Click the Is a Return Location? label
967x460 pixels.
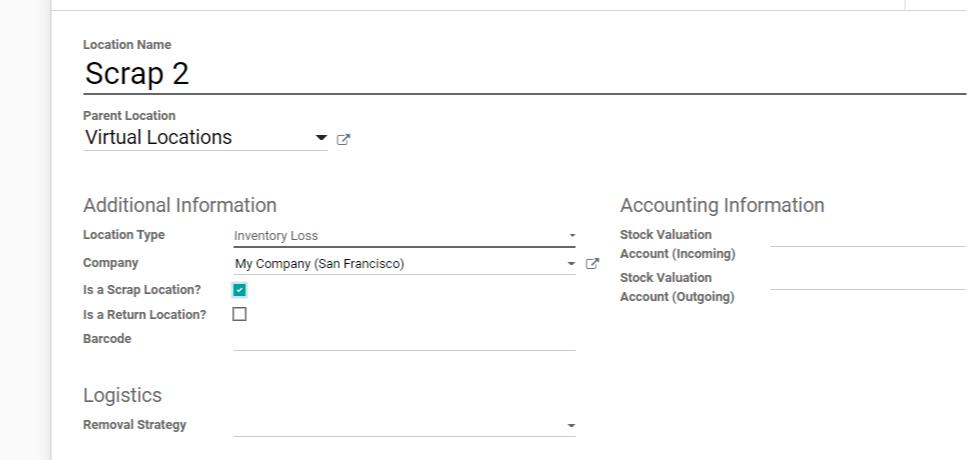coord(144,315)
